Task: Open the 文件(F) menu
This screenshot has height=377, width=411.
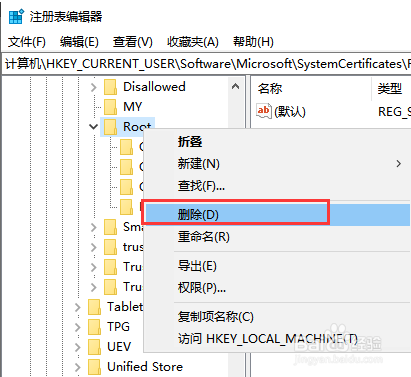Action: point(27,42)
